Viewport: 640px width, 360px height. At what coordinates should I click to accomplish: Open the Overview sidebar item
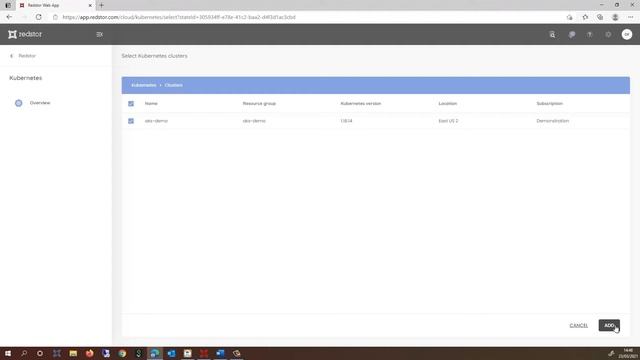tap(33, 103)
